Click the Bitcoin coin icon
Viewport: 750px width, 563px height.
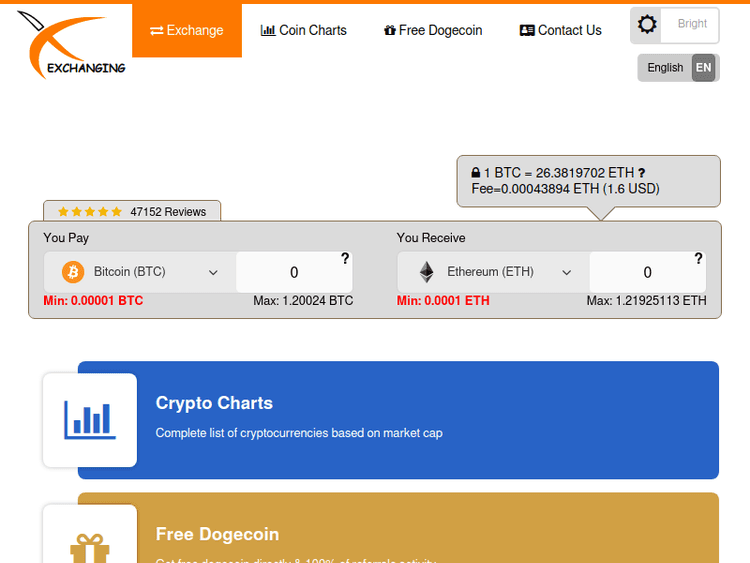coord(73,272)
